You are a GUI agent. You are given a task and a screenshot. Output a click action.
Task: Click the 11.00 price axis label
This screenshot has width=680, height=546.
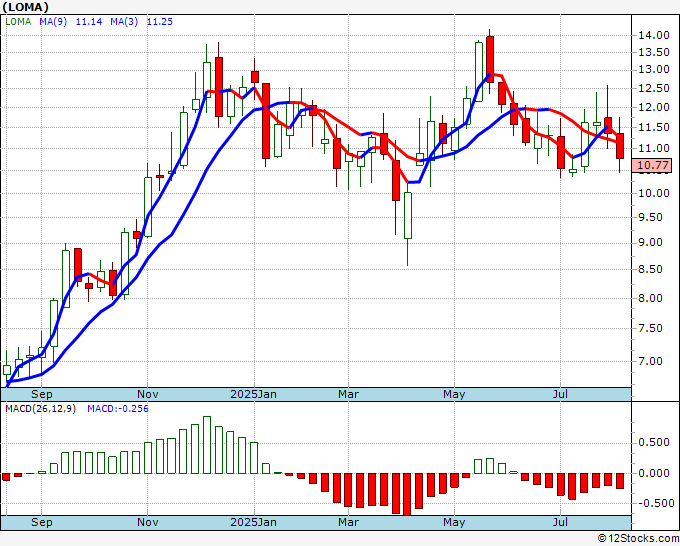pyautogui.click(x=654, y=148)
